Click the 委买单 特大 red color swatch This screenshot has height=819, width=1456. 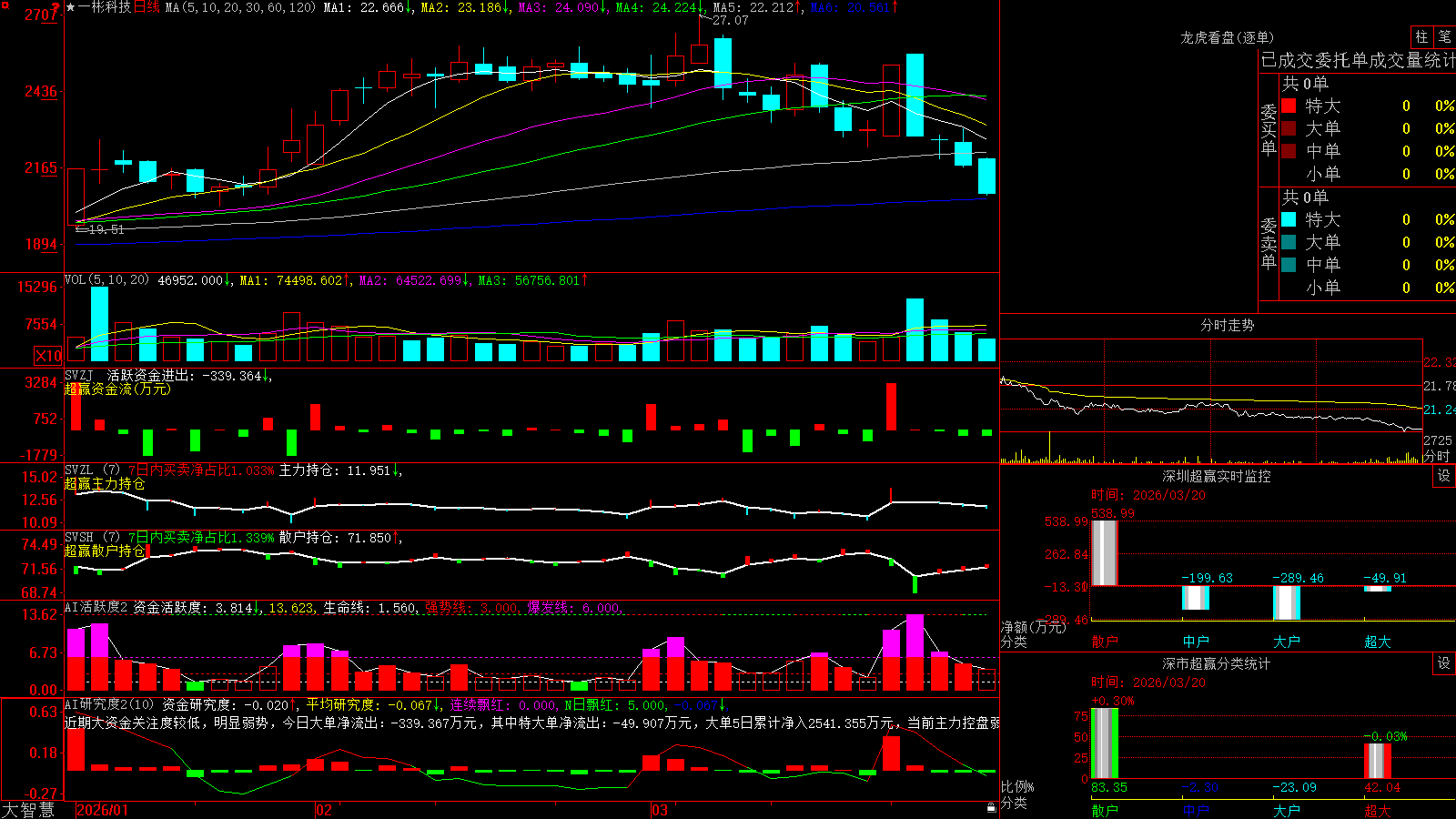coord(1289,106)
